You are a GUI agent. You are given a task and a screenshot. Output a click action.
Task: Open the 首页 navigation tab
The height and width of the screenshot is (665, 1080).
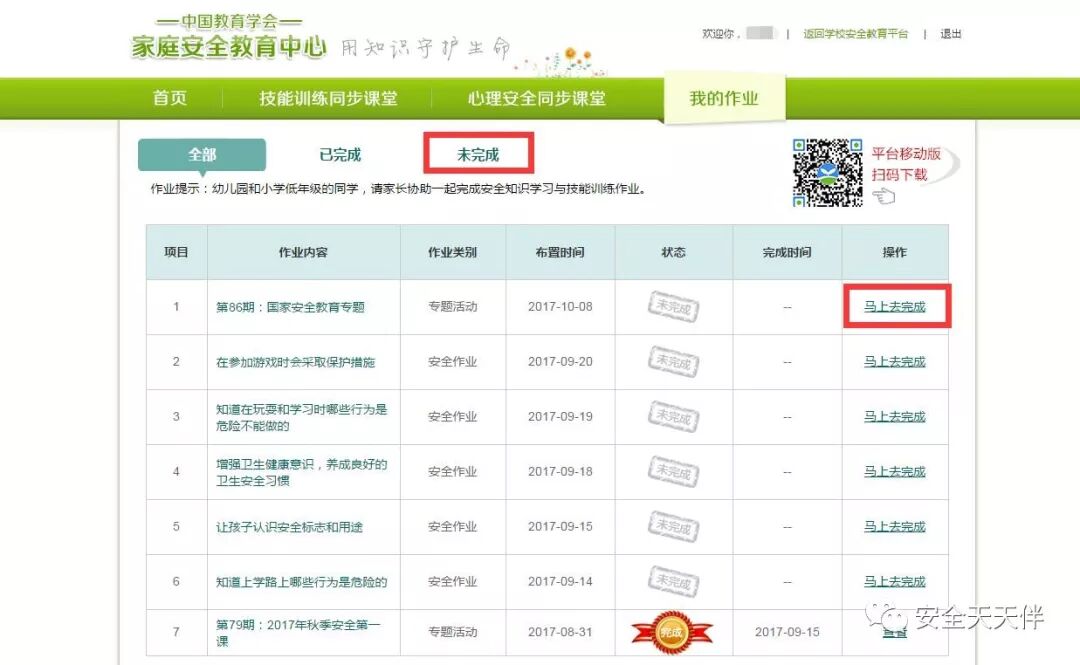pos(170,98)
